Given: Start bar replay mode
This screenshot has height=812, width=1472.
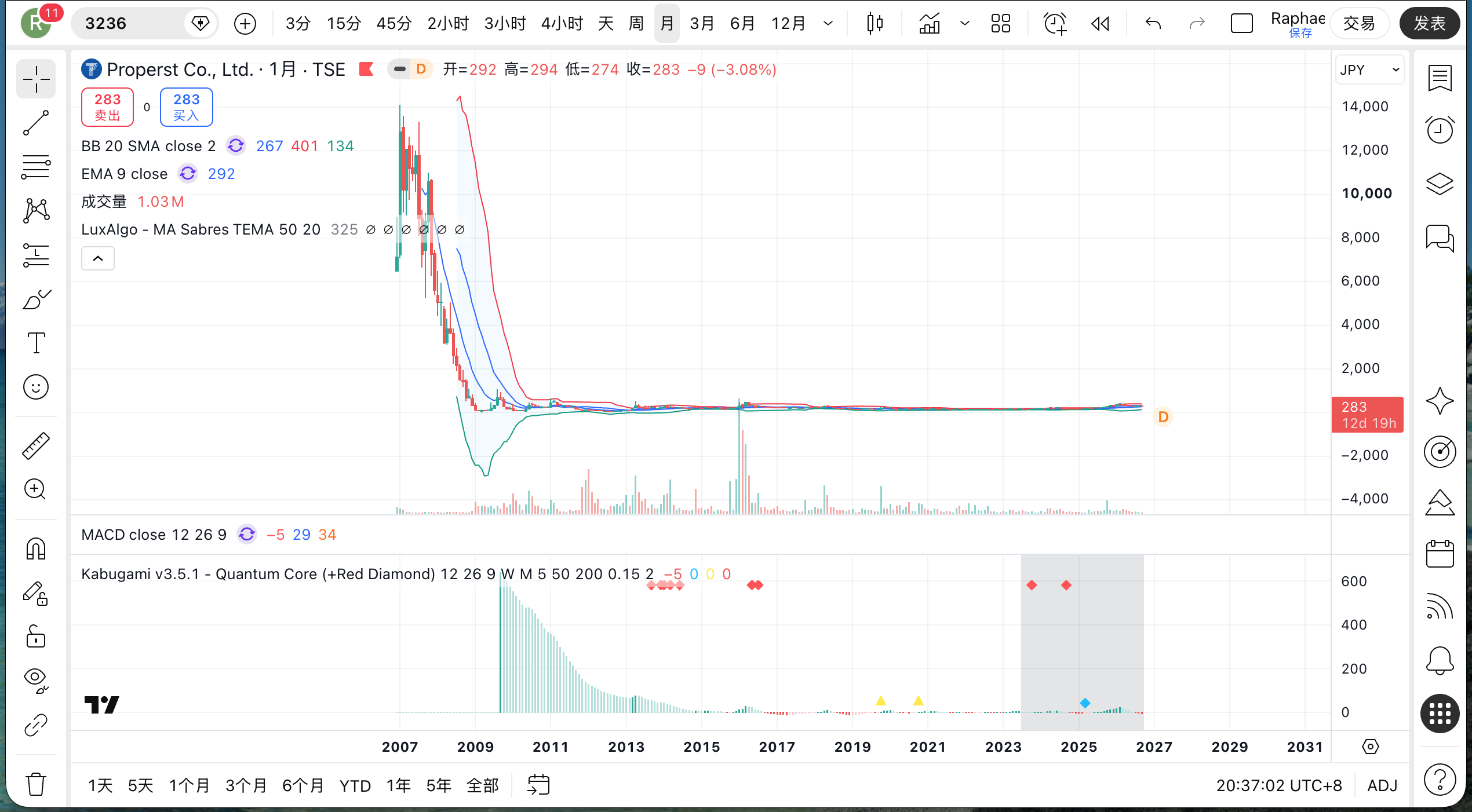Looking at the screenshot, I should point(1100,24).
